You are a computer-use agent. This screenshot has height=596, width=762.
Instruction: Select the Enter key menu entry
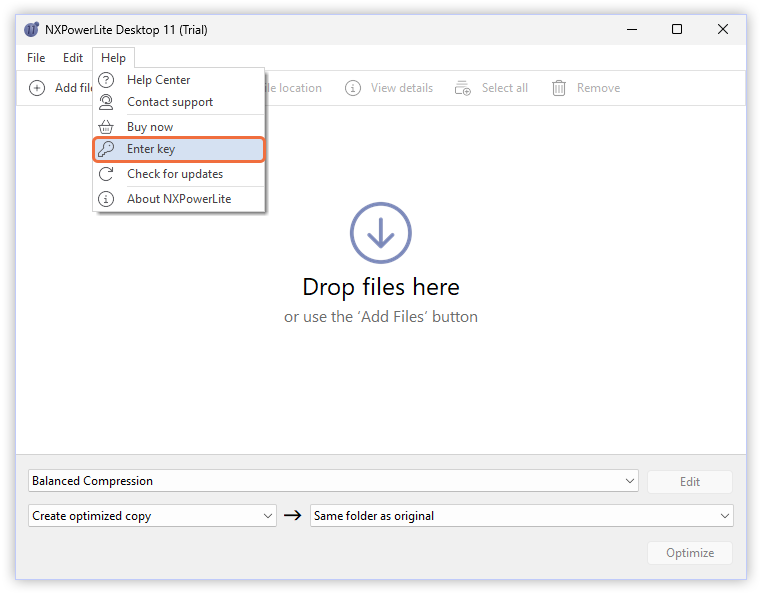coord(179,149)
